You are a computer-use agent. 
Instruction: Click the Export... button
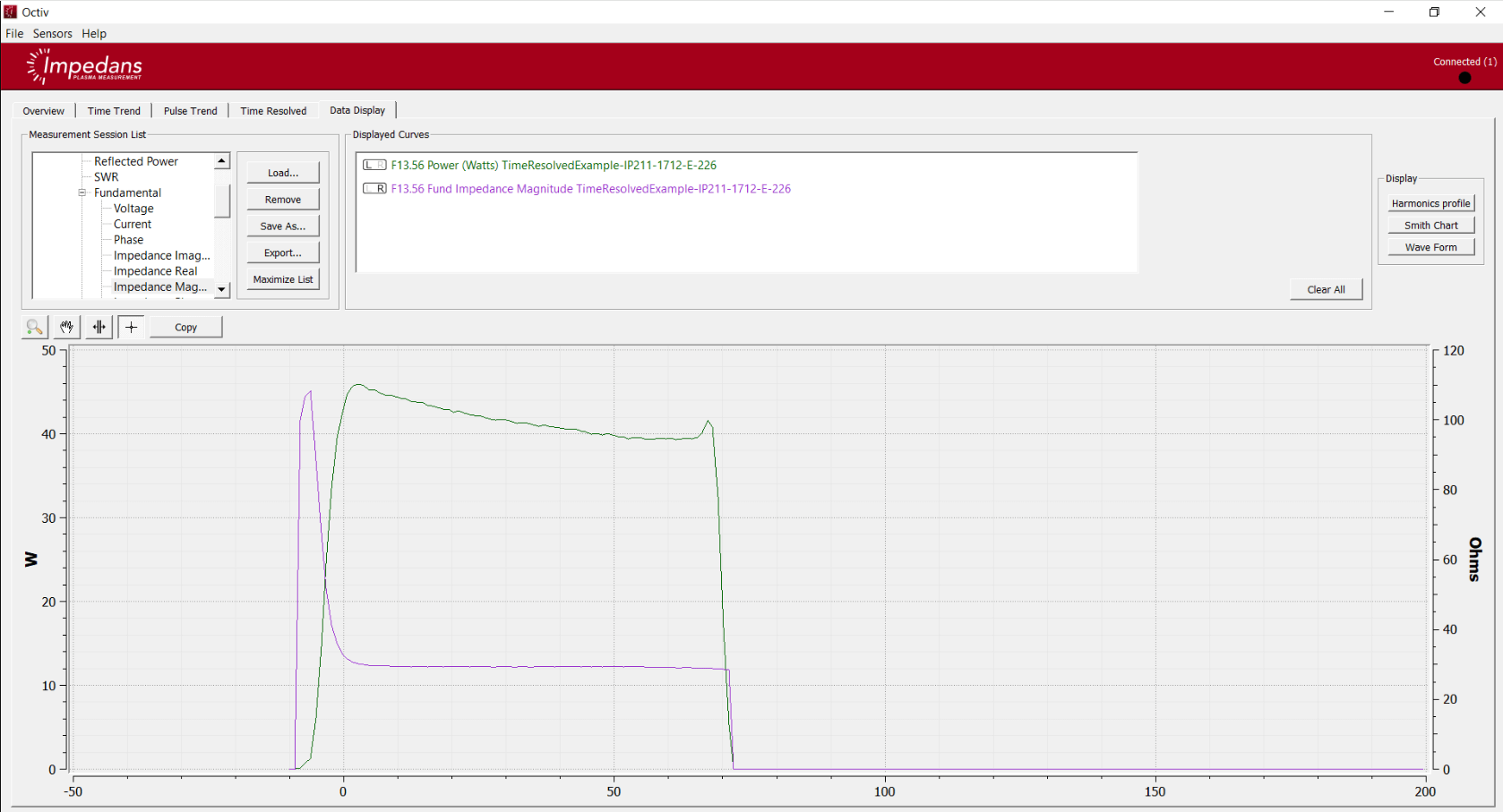click(283, 253)
